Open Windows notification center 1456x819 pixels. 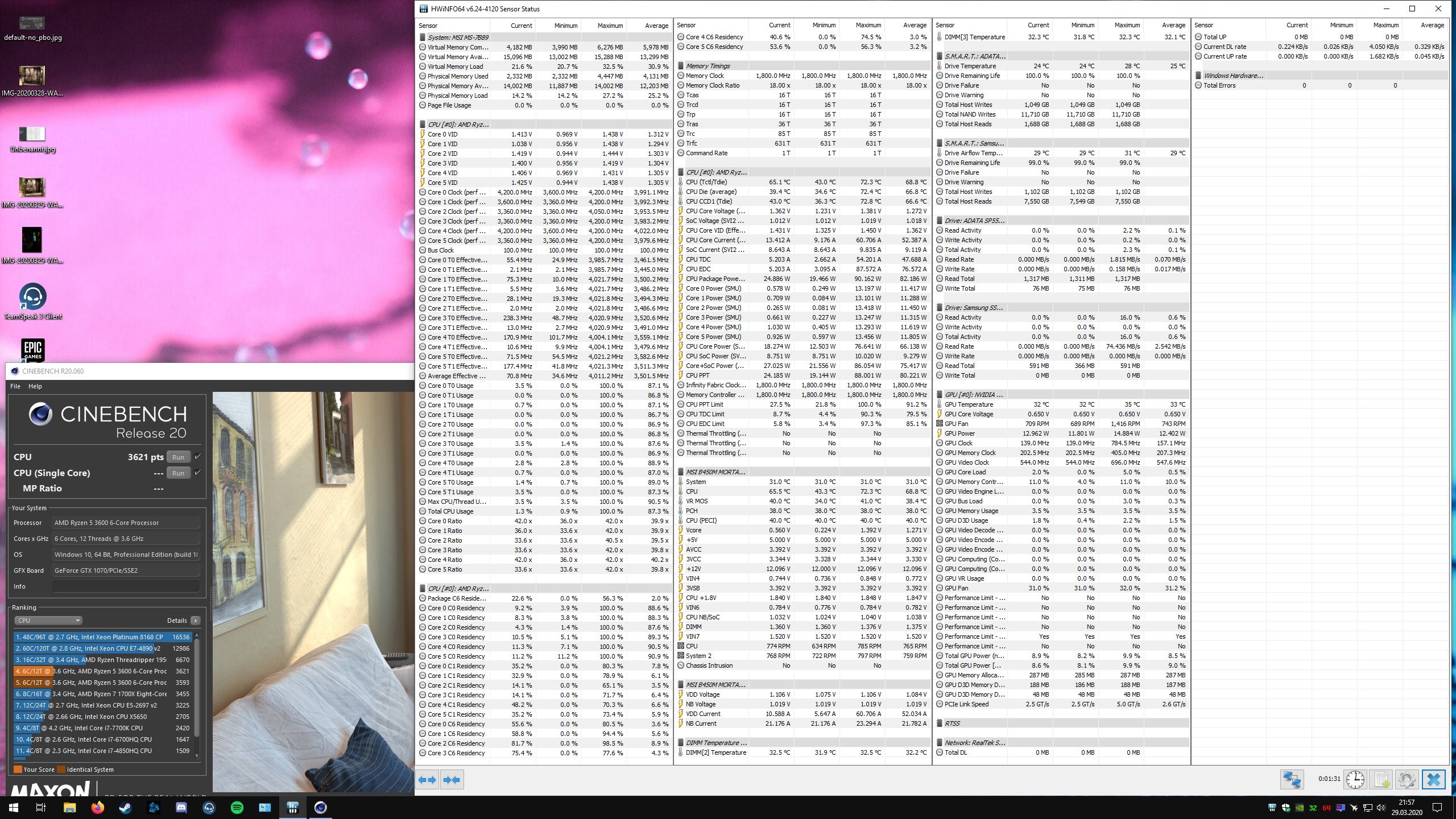pyautogui.click(x=1437, y=807)
